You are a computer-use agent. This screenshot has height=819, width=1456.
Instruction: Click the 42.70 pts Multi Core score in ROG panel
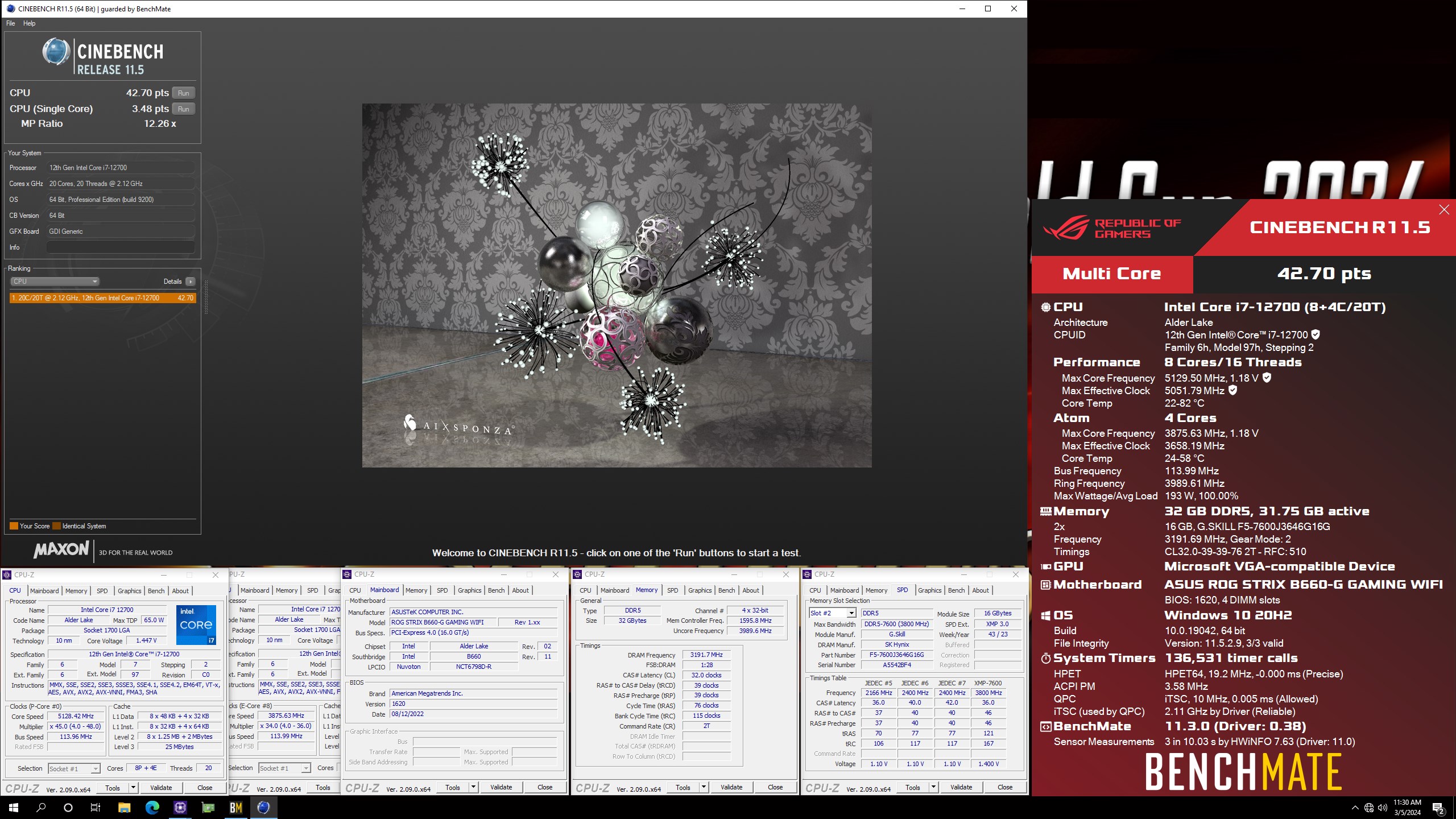[x=1324, y=274]
